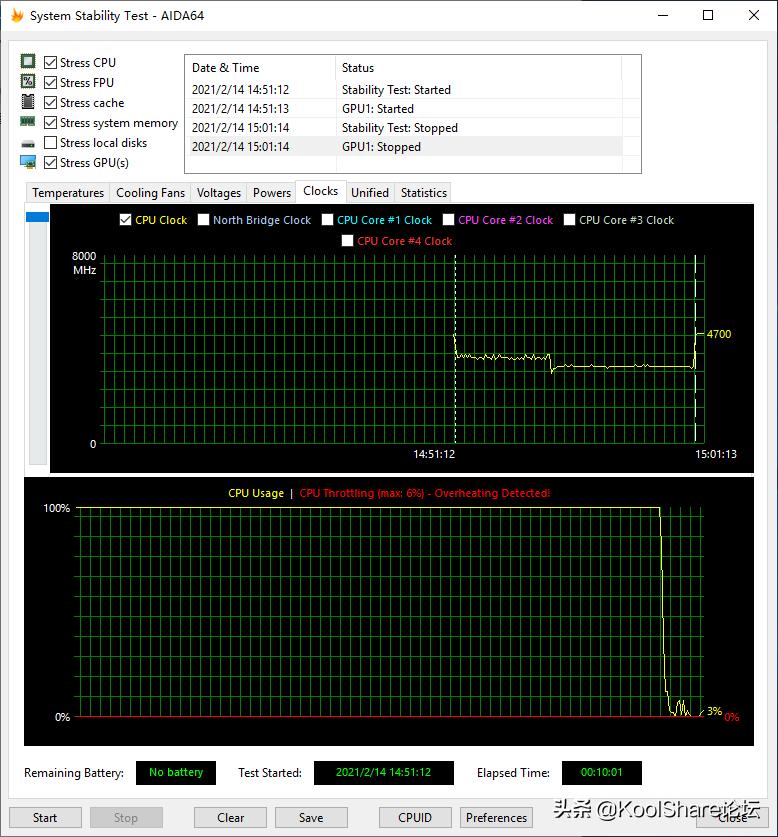778x837 pixels.
Task: Show North Bridge Clock in graph
Action: tap(203, 220)
